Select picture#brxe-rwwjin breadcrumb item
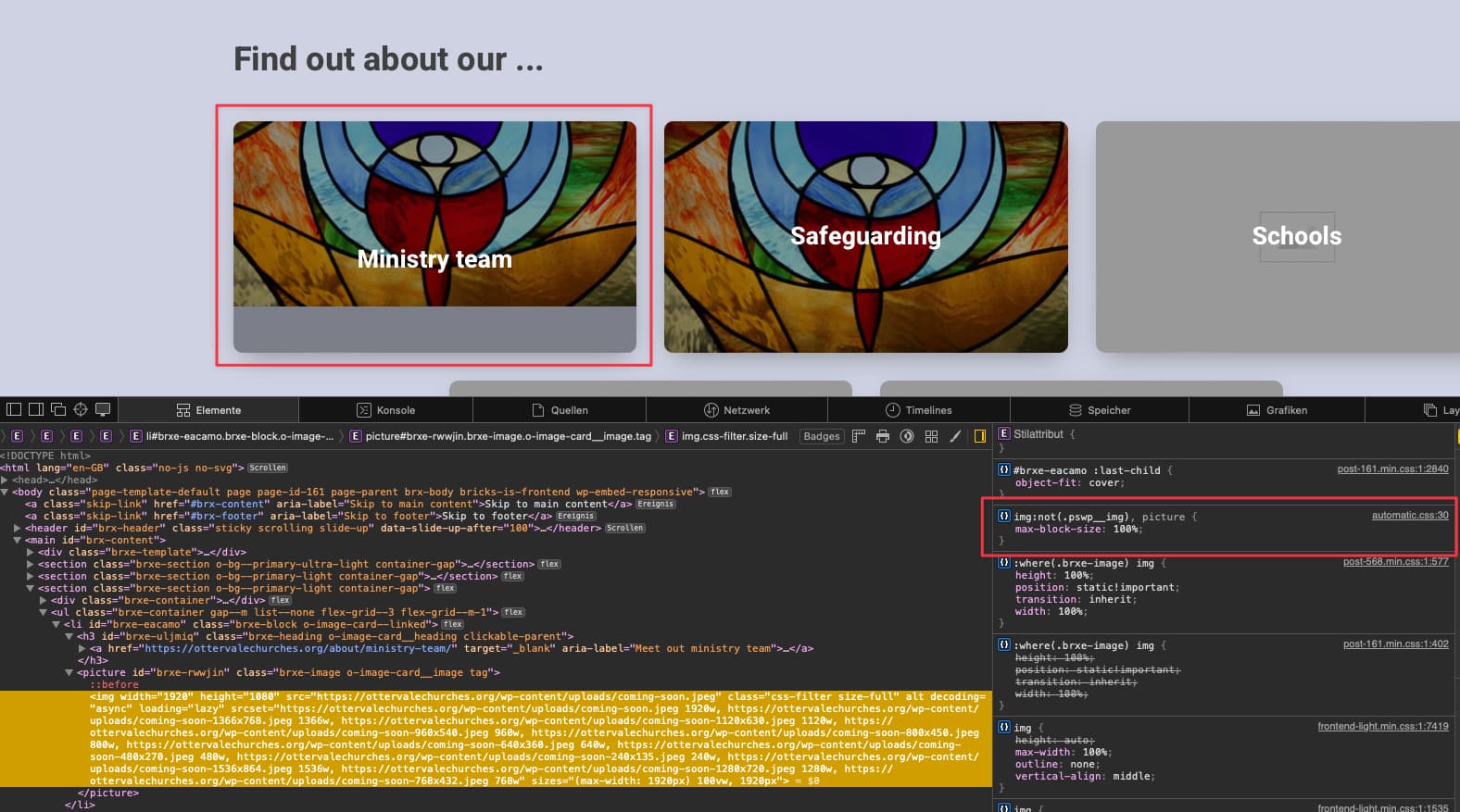1460x812 pixels. tap(500, 436)
